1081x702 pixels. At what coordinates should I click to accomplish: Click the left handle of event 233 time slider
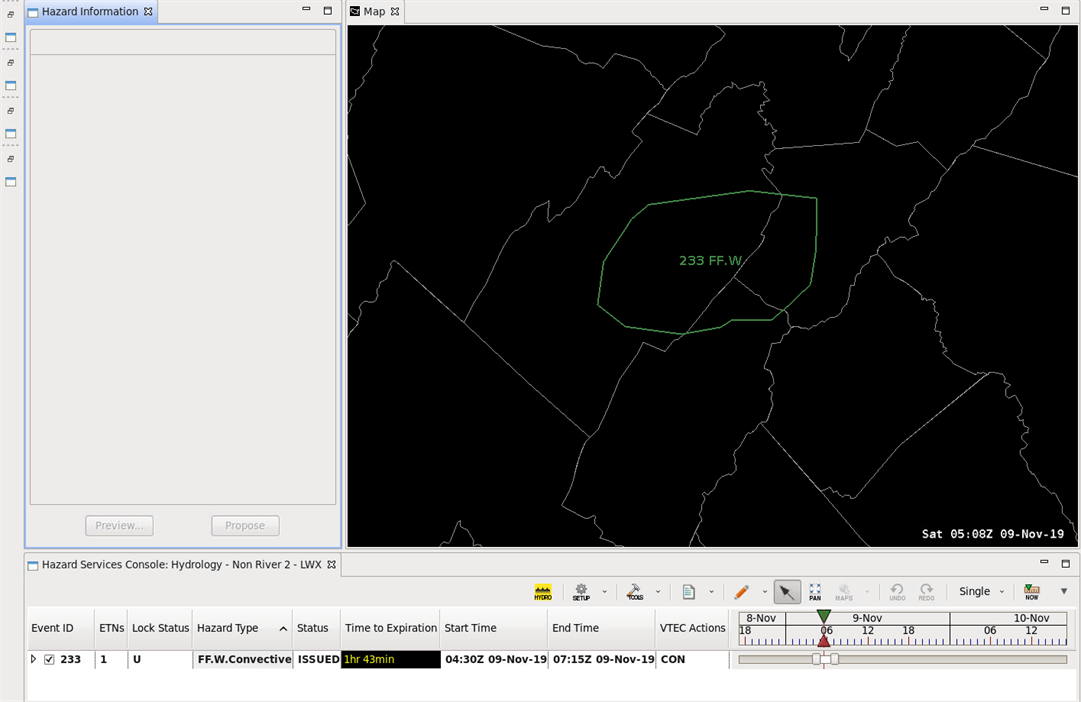816,659
